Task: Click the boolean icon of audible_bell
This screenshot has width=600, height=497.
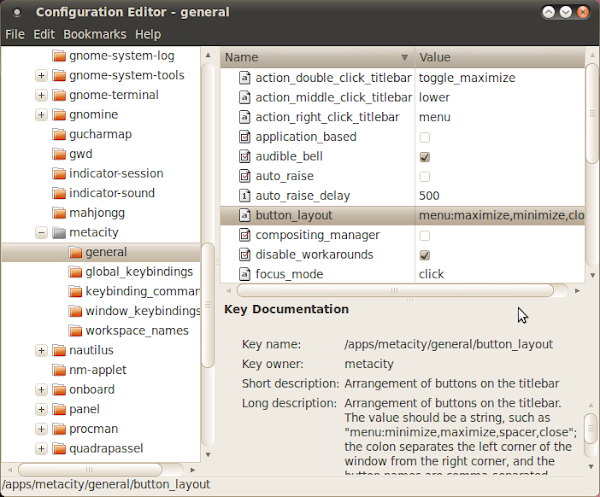Action: [245, 156]
